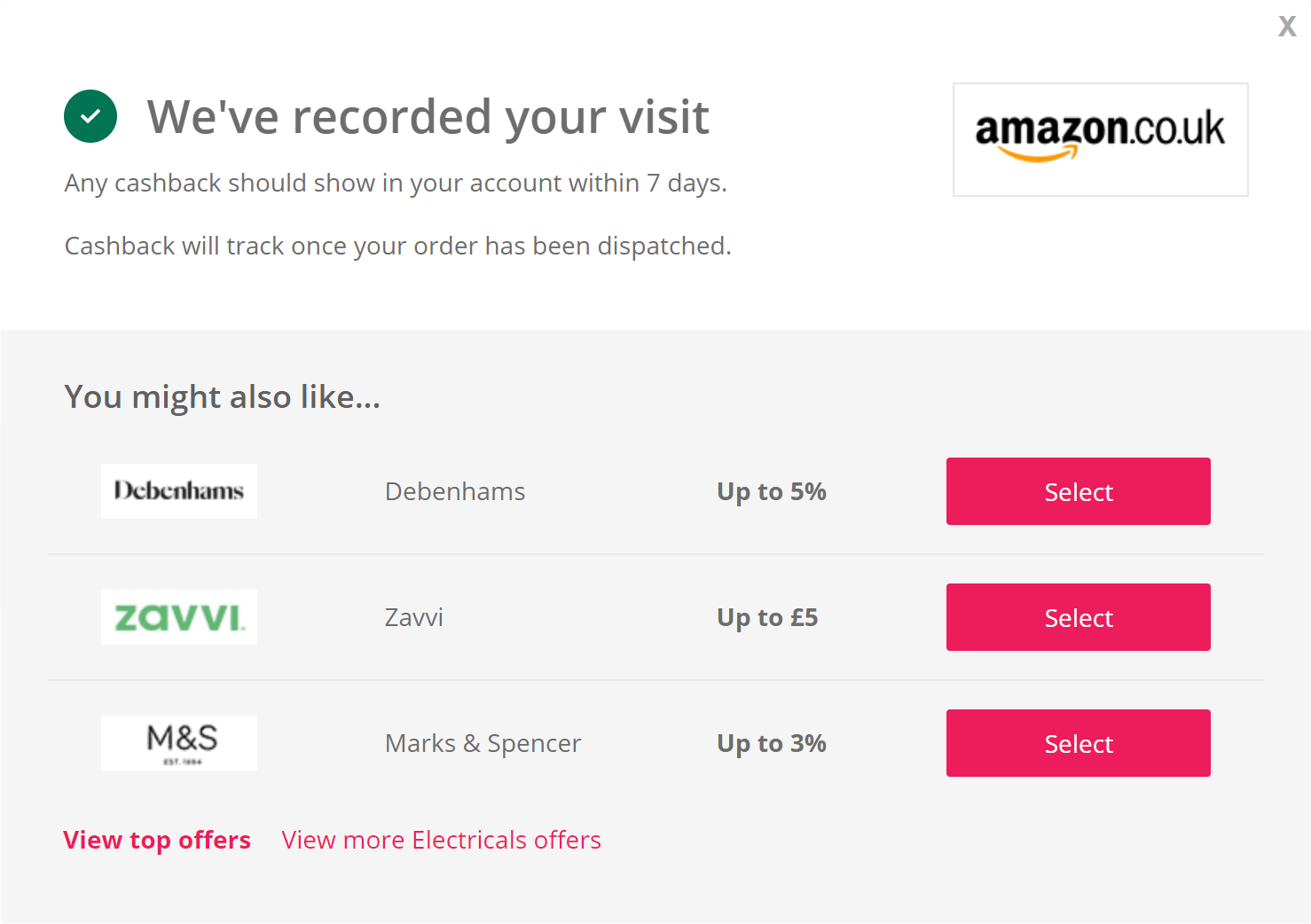Close the cashback visit popup
1311x924 pixels.
[1286, 26]
